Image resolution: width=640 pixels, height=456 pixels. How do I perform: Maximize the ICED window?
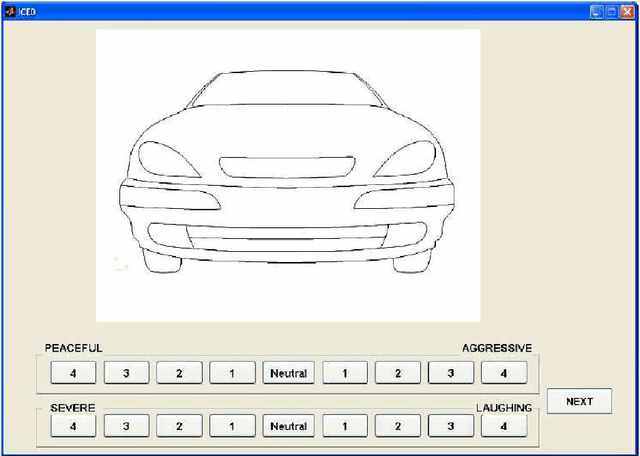pyautogui.click(x=611, y=12)
